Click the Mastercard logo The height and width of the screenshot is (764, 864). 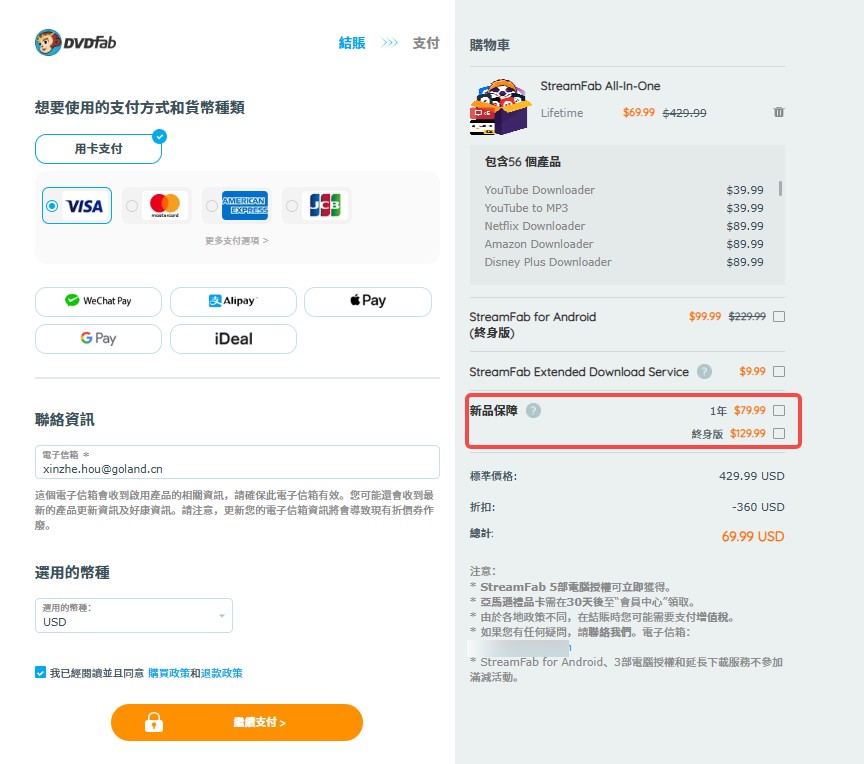click(x=165, y=205)
